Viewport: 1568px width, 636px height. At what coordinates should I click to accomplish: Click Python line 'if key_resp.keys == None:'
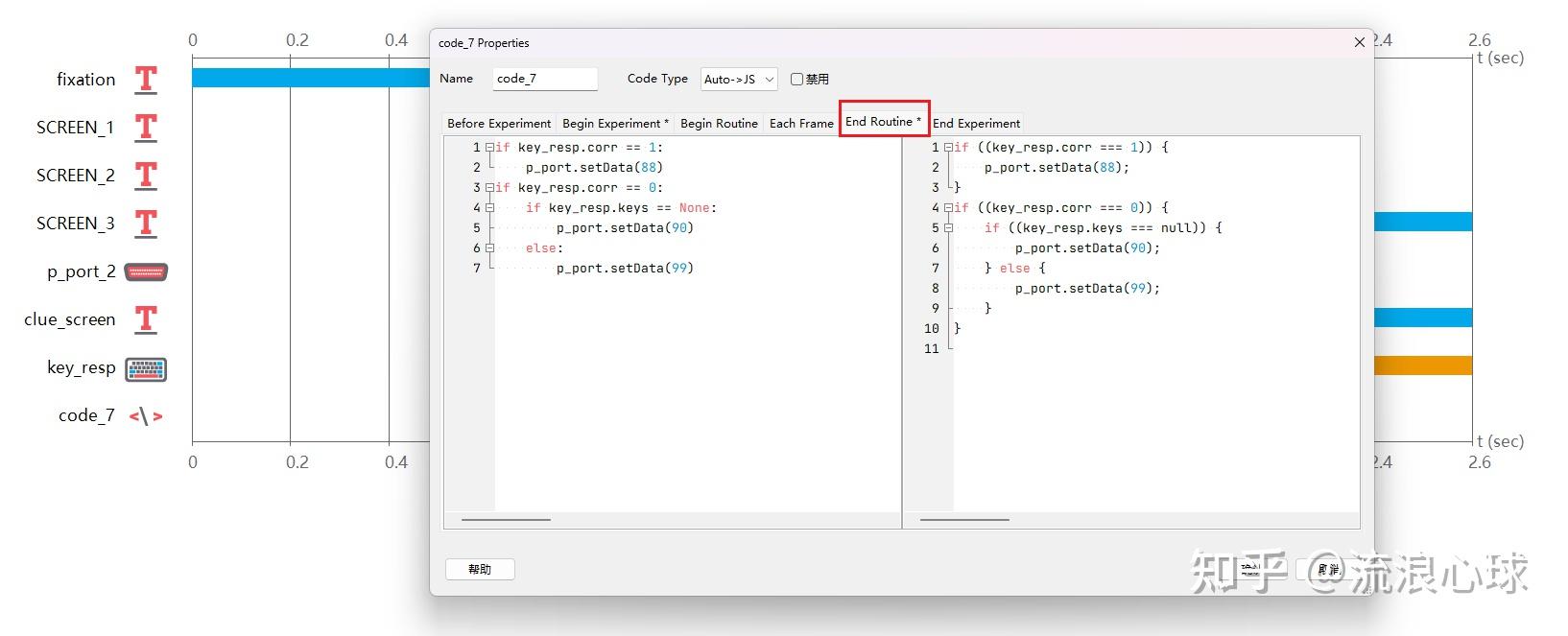click(621, 208)
